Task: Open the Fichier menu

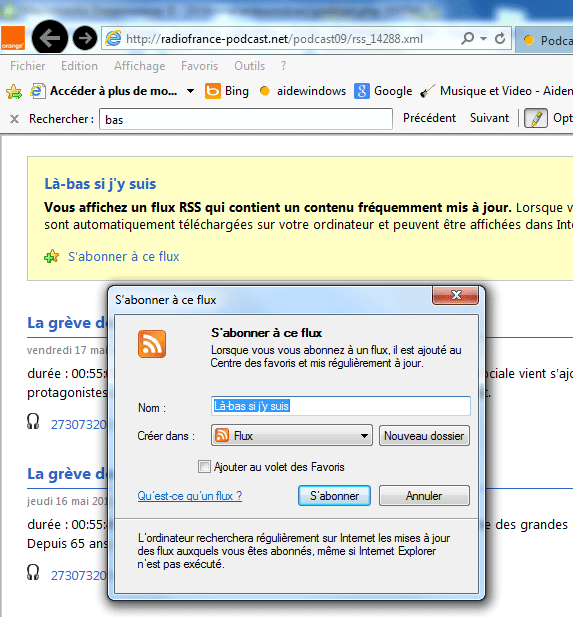Action: [x=28, y=66]
